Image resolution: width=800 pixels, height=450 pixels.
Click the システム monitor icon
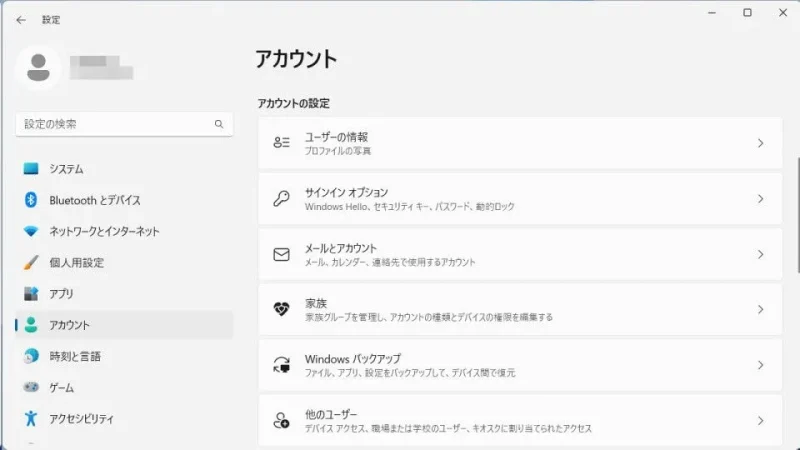point(31,169)
